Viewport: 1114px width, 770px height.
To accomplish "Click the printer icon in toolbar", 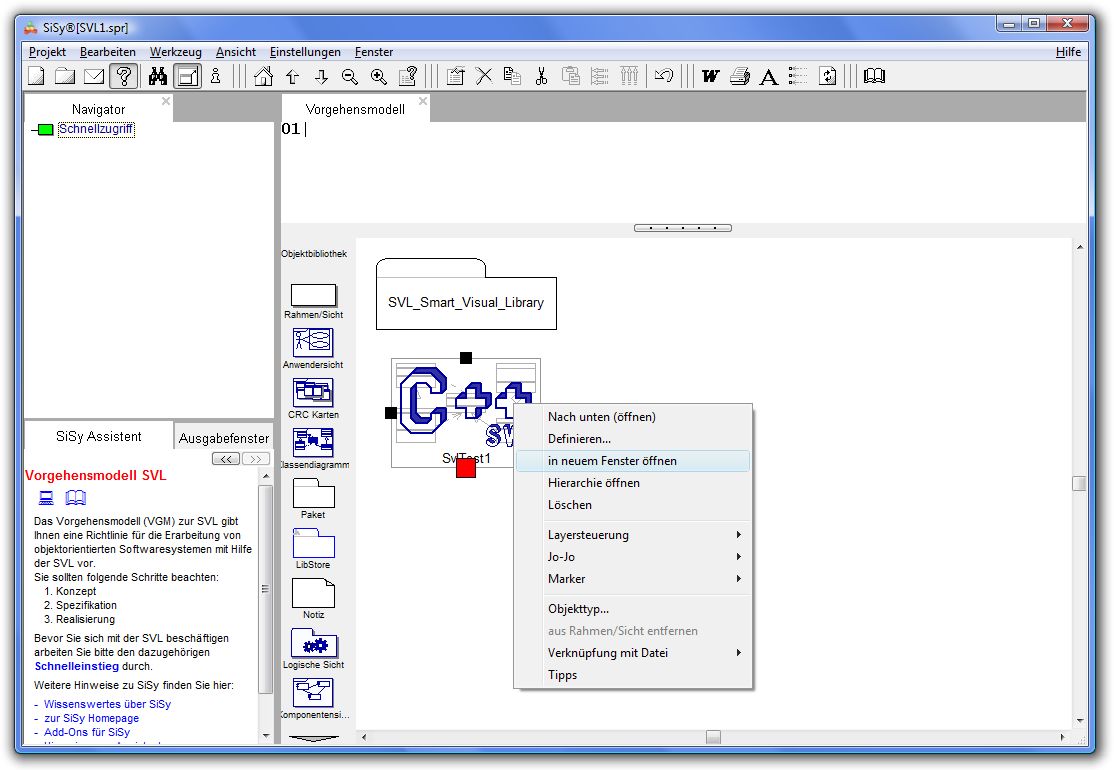I will click(739, 76).
